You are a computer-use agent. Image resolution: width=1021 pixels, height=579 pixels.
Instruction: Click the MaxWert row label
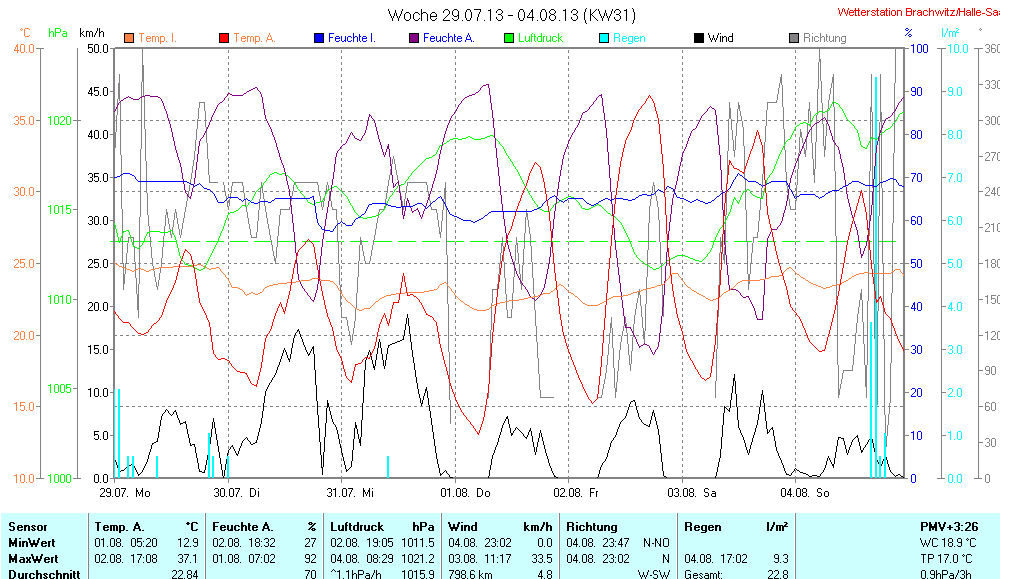pos(31,558)
